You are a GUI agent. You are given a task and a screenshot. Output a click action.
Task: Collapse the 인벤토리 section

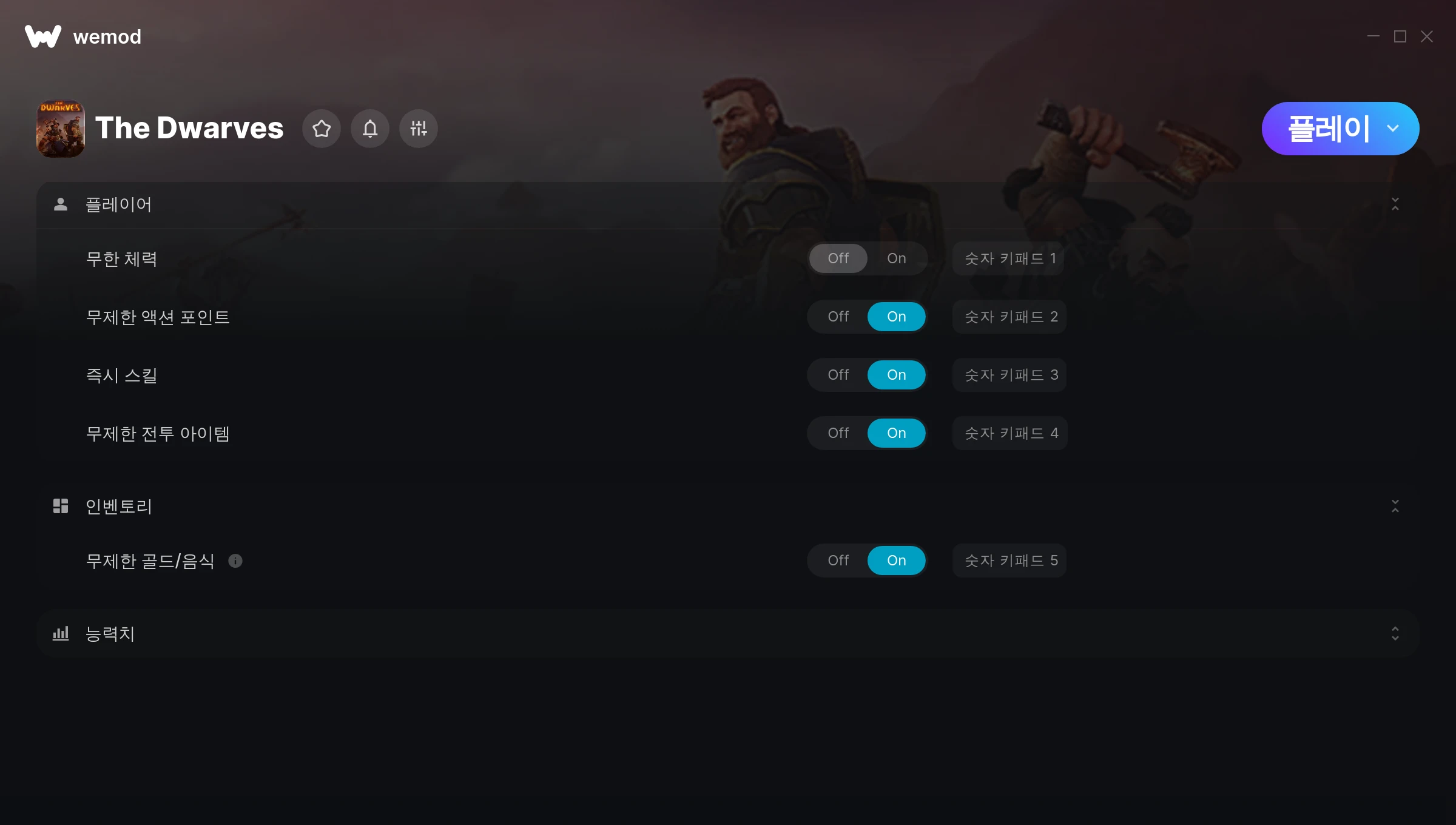coord(1395,506)
